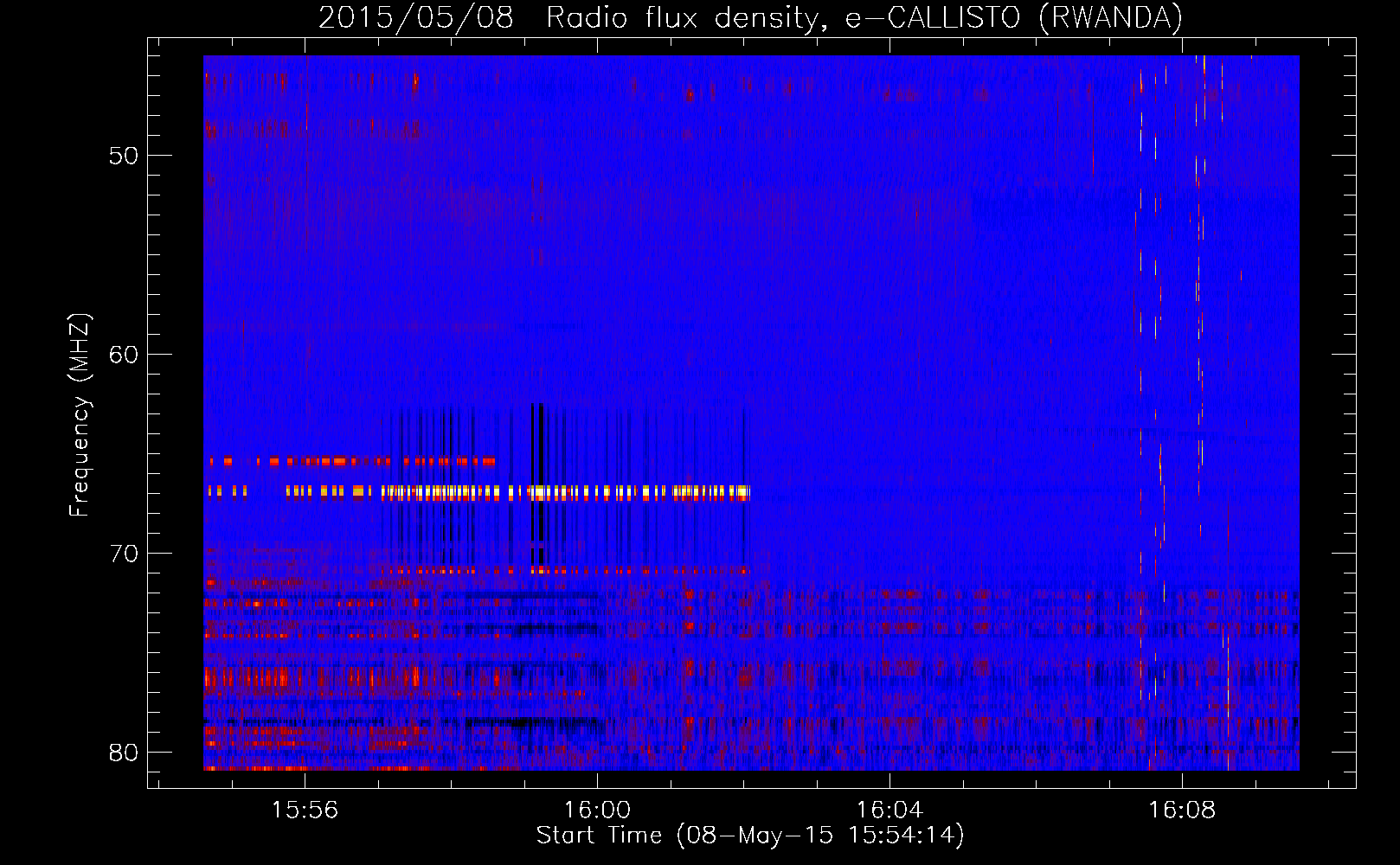
Task: Click the '16:04' time tick label
Action: click(889, 811)
